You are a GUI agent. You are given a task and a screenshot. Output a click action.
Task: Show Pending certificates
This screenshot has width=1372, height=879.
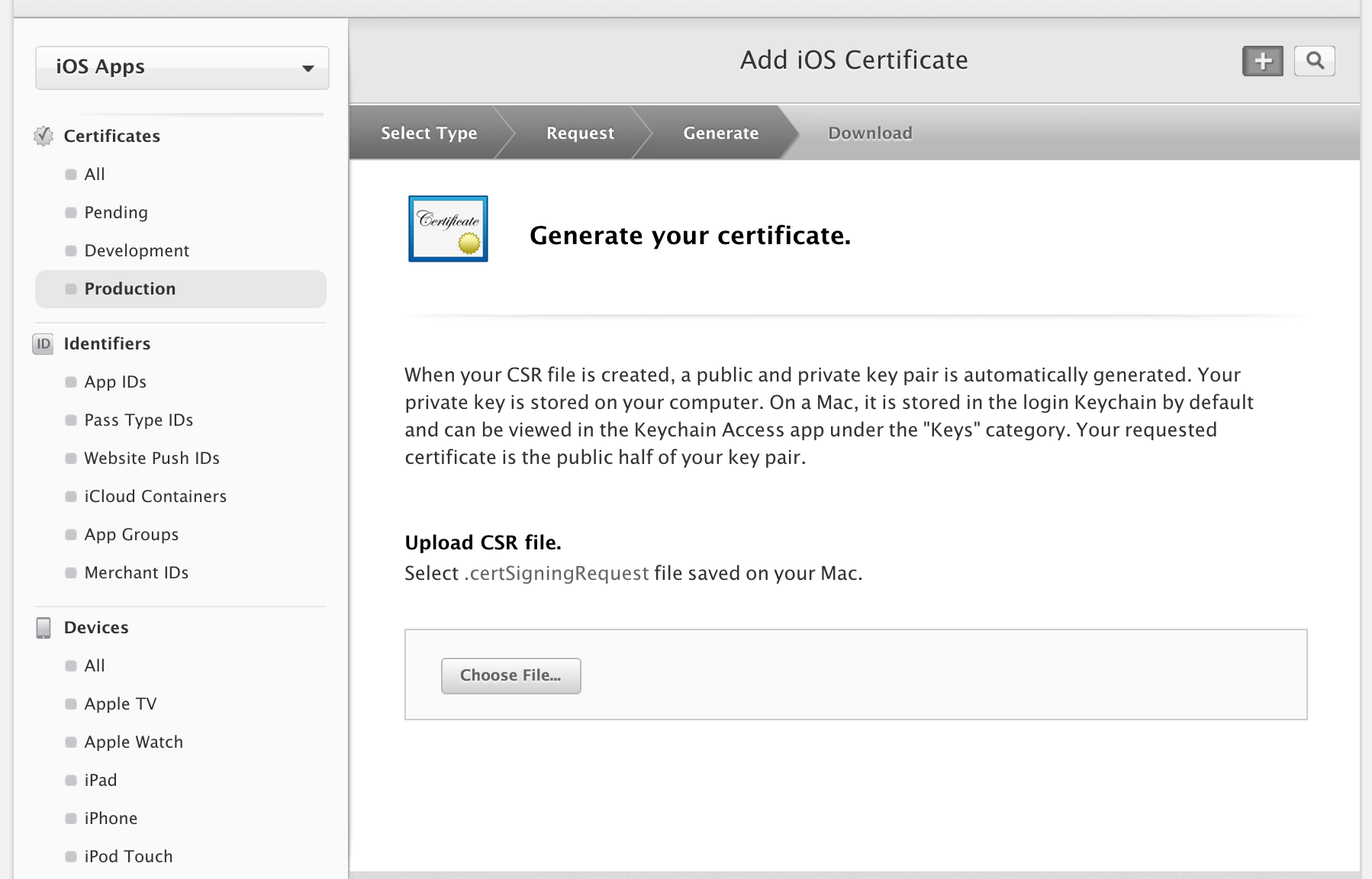[x=116, y=212]
